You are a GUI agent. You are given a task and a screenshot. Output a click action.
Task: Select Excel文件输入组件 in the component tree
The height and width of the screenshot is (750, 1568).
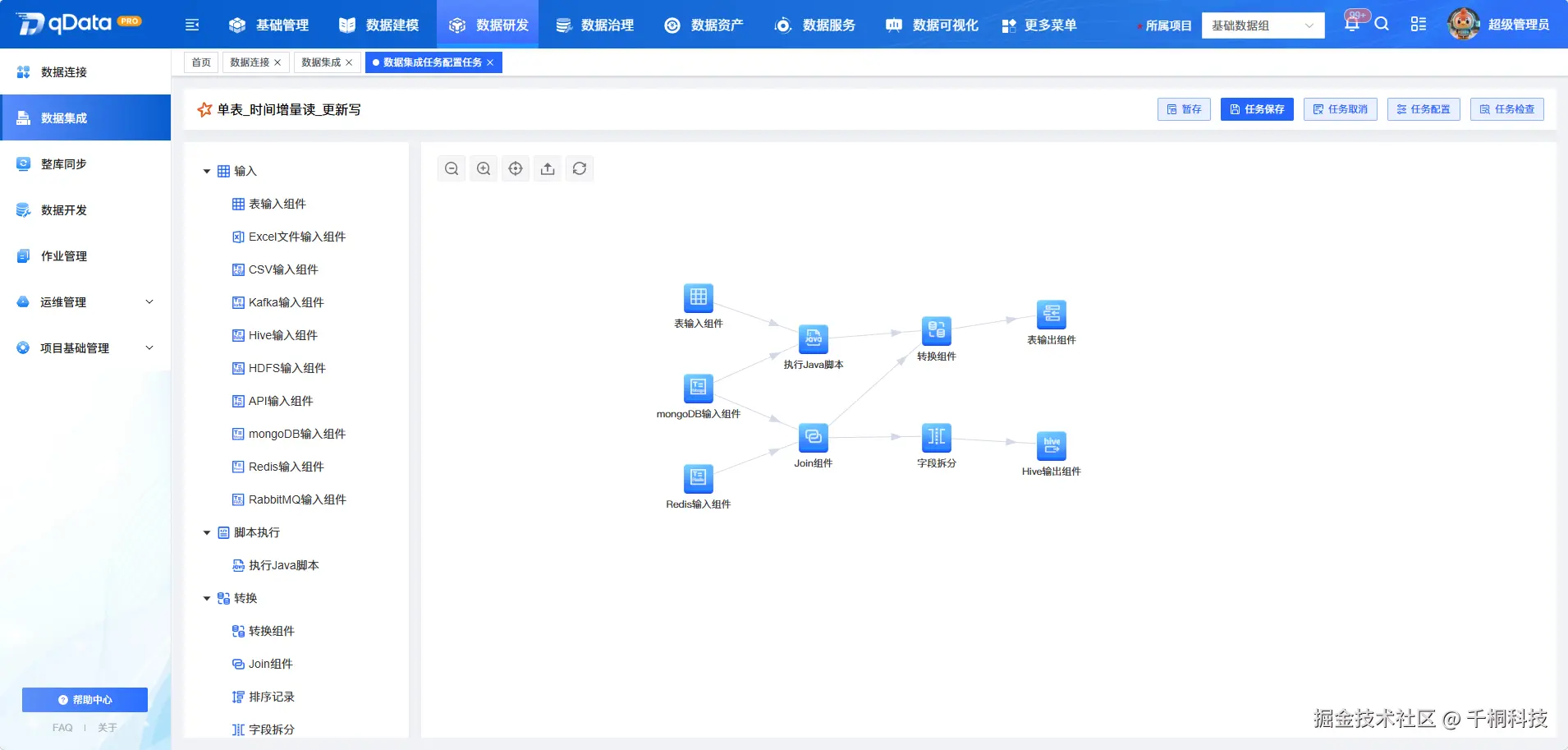(289, 237)
